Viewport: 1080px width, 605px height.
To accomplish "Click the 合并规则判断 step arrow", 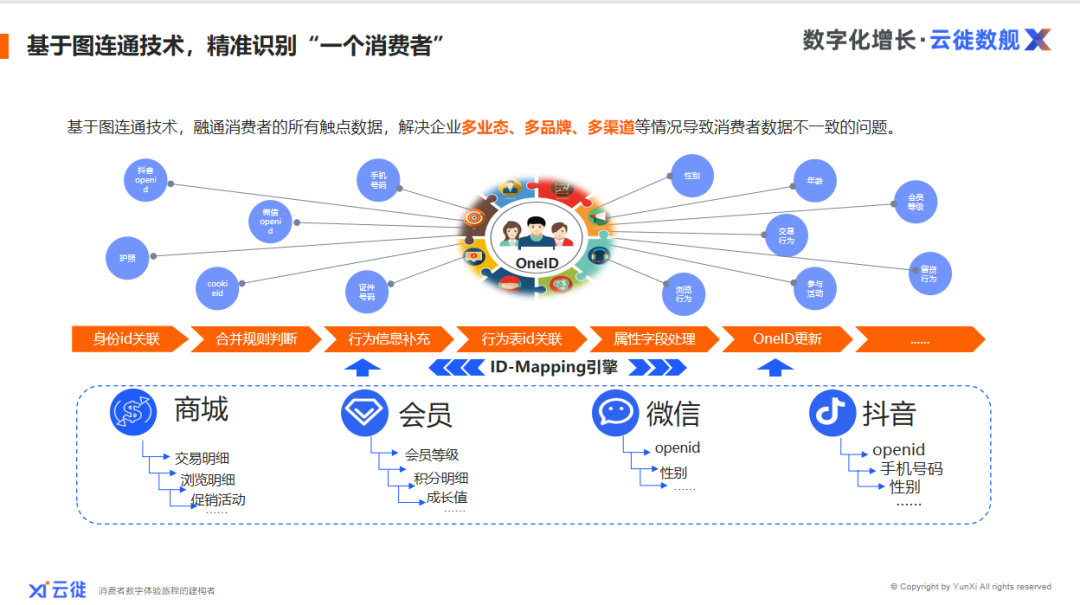I will [x=256, y=339].
